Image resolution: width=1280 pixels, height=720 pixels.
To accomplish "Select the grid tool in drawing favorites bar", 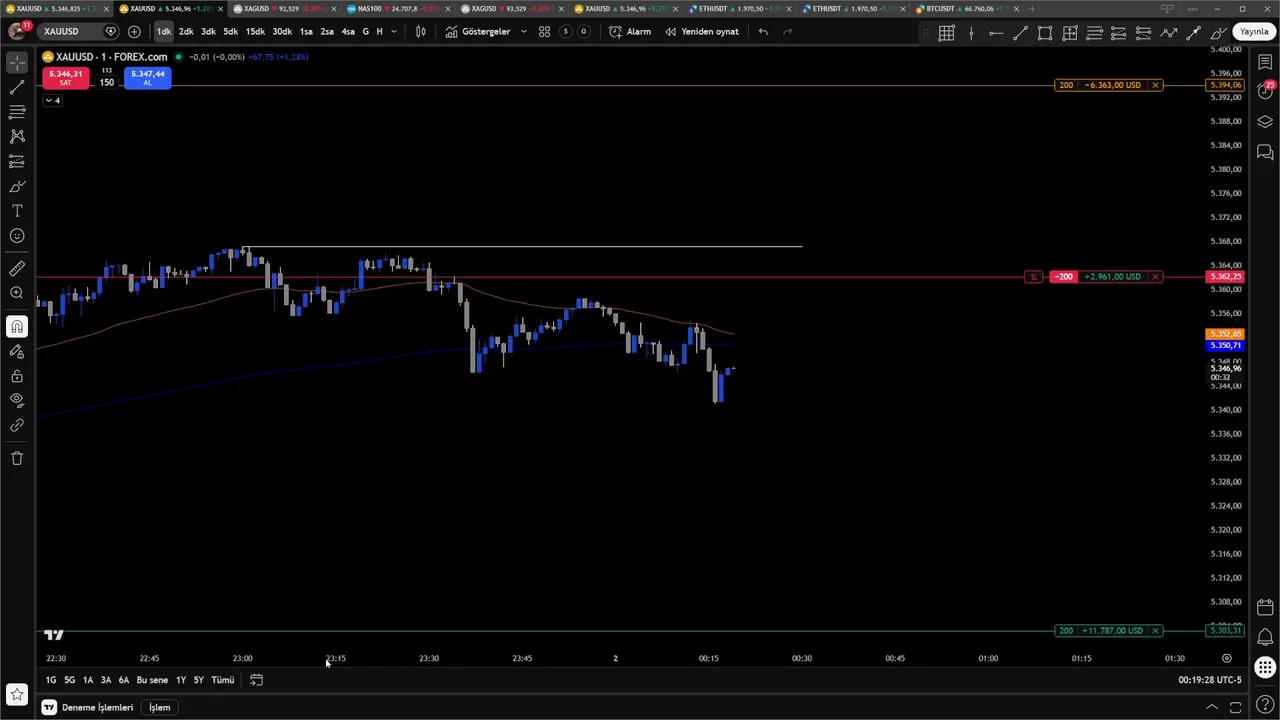I will pos(946,33).
